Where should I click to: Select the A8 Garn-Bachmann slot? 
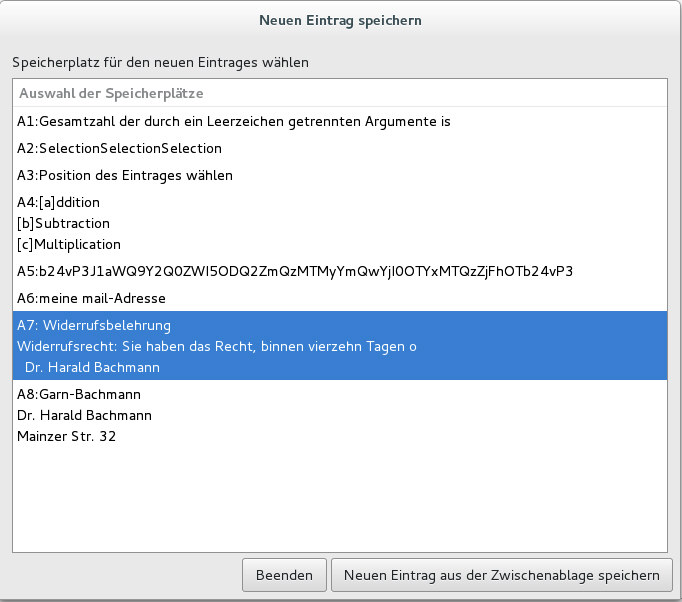(x=79, y=394)
